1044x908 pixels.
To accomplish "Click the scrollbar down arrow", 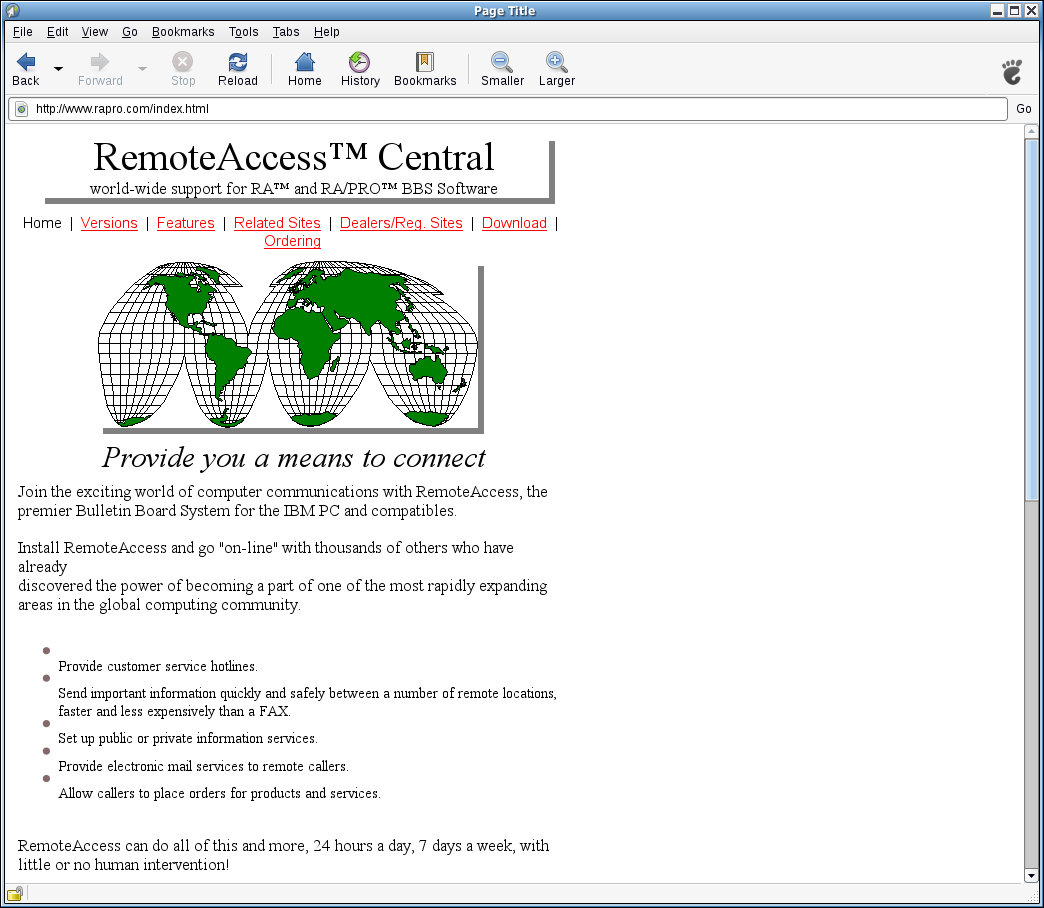I will [x=1031, y=876].
